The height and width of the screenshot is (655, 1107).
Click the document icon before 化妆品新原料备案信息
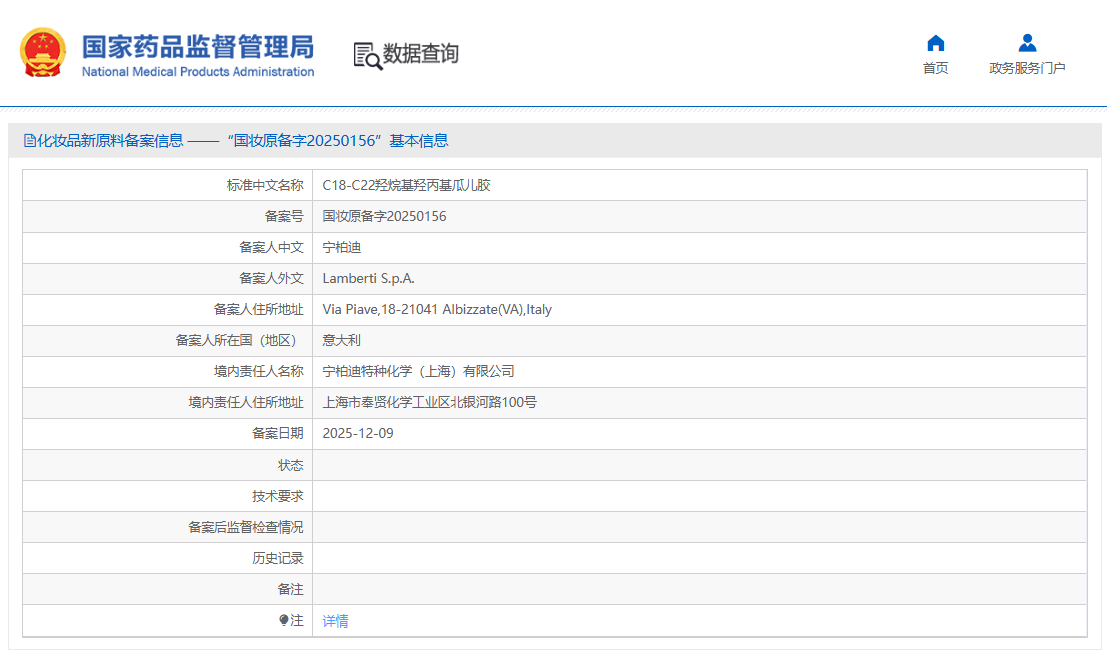pos(30,141)
